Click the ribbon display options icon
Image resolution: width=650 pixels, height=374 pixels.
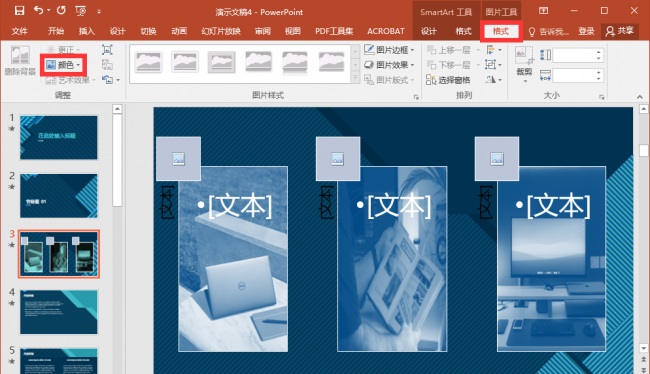pyautogui.click(x=543, y=11)
